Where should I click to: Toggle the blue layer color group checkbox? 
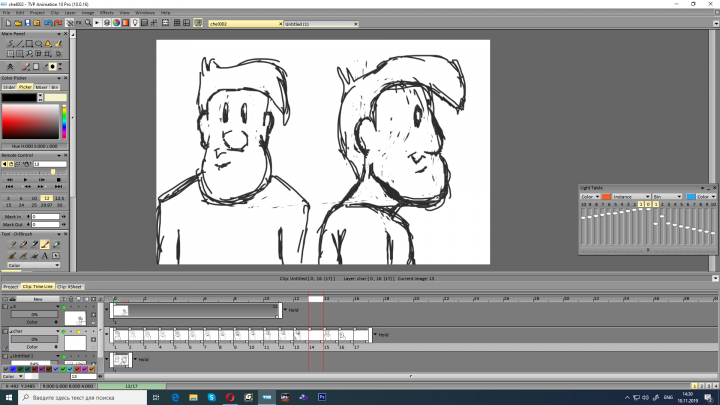point(13,369)
